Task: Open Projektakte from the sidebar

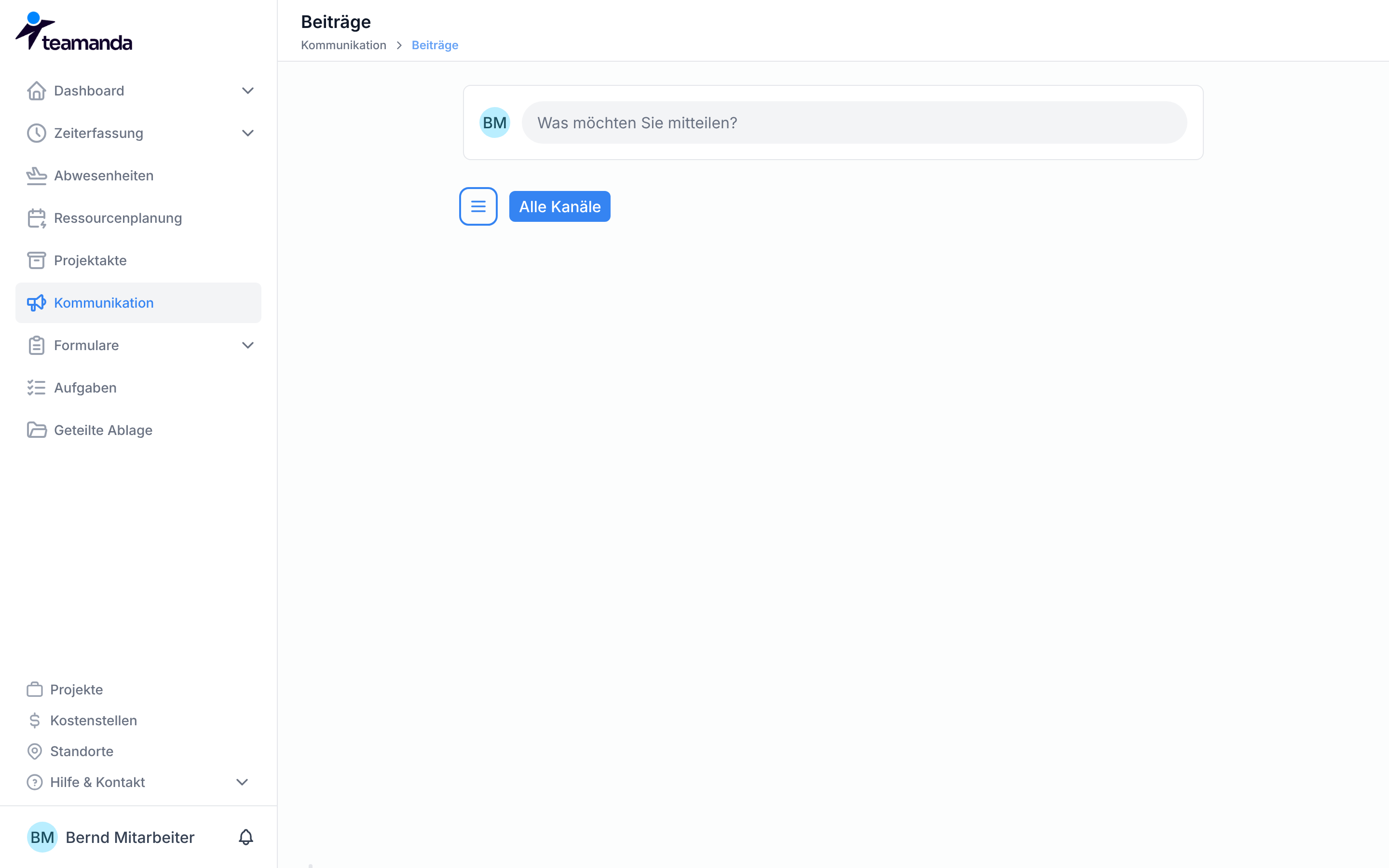Action: pos(138,260)
